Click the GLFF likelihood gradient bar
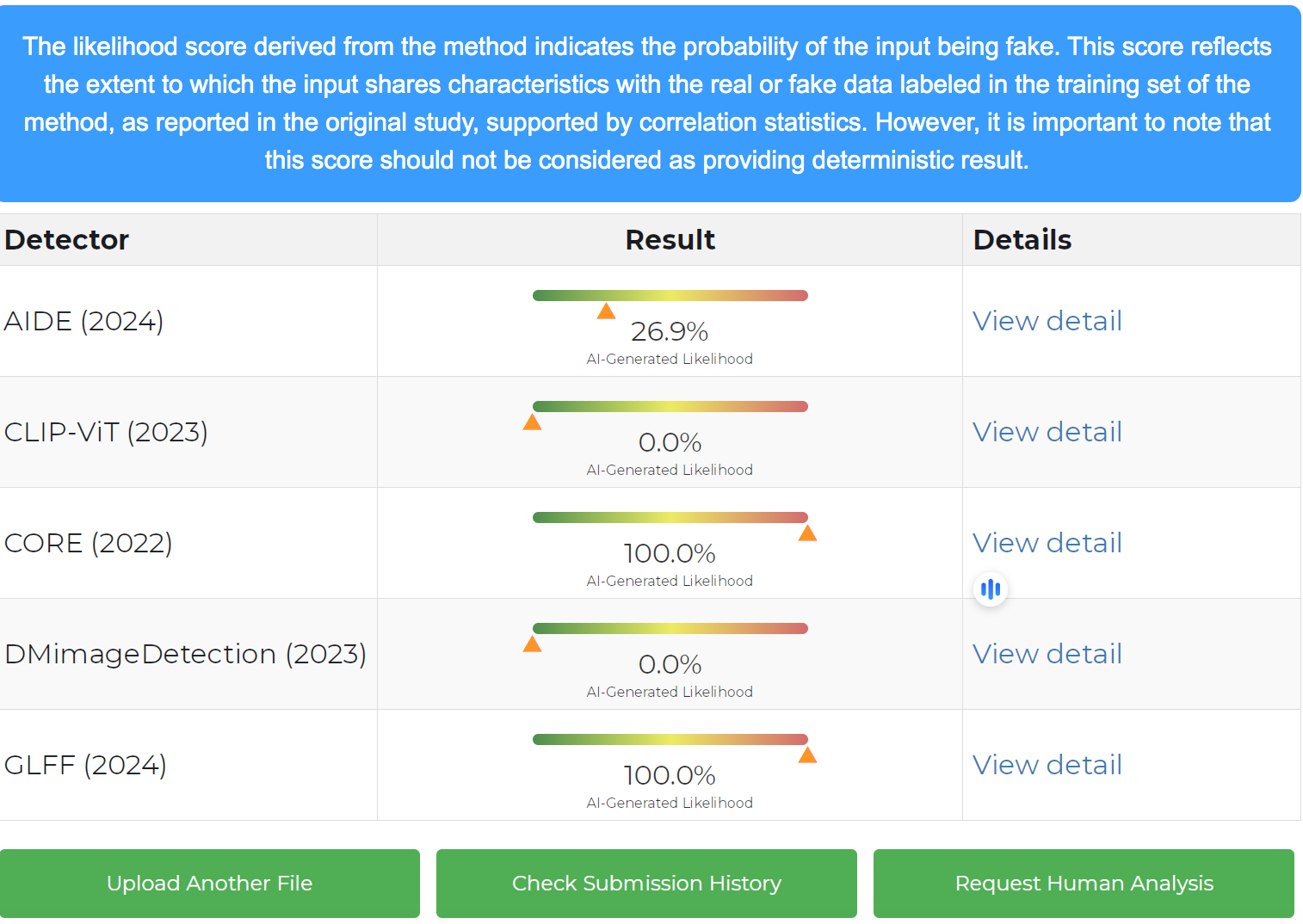 click(670, 739)
